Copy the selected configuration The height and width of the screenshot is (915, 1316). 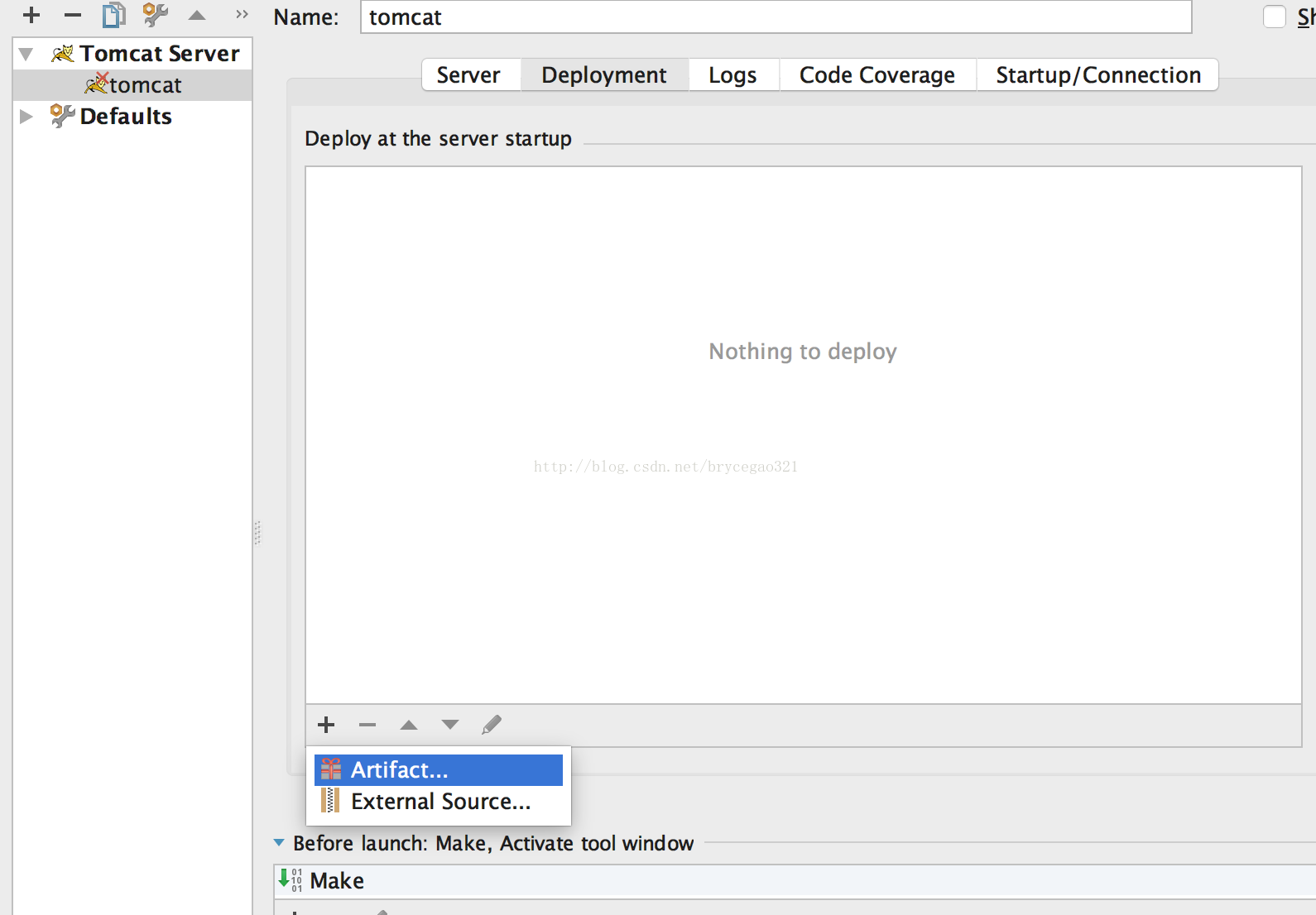point(113,15)
